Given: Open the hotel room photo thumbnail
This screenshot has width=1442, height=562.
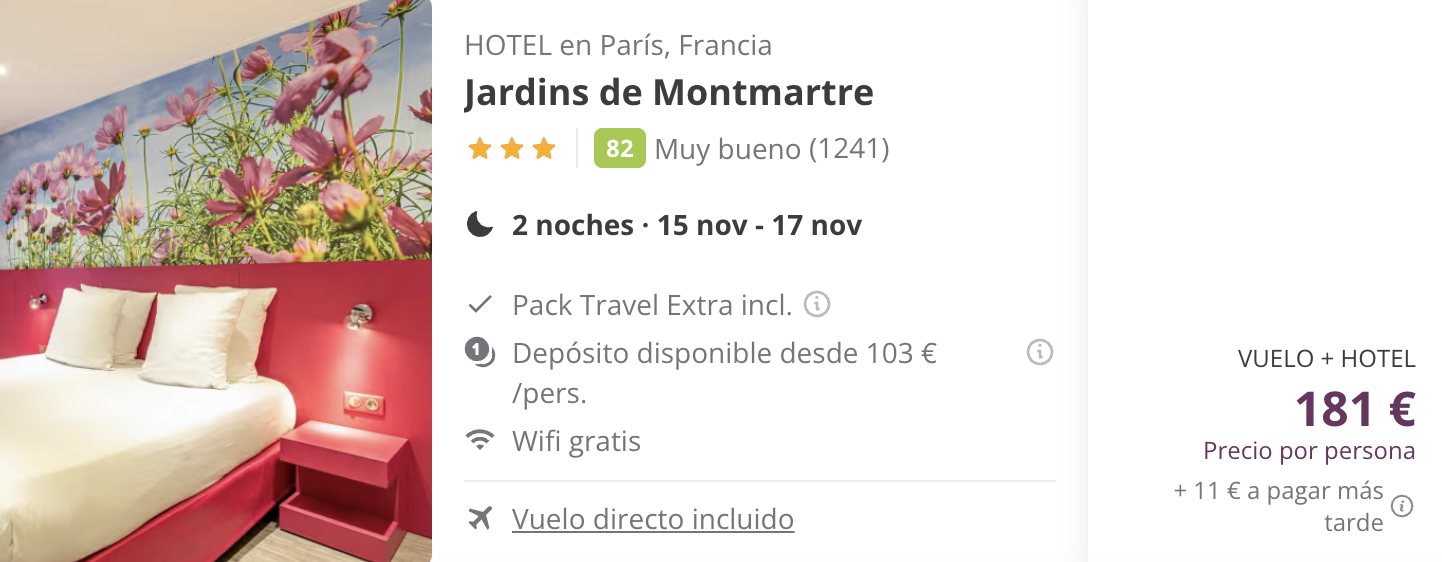Looking at the screenshot, I should coord(216,281).
